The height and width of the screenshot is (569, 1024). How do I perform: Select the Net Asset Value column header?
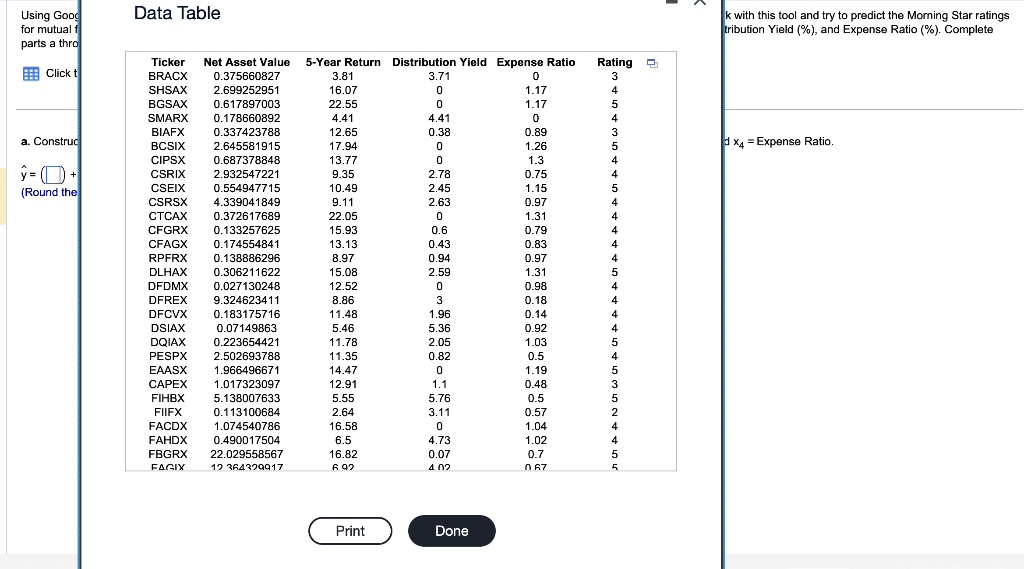pos(247,62)
